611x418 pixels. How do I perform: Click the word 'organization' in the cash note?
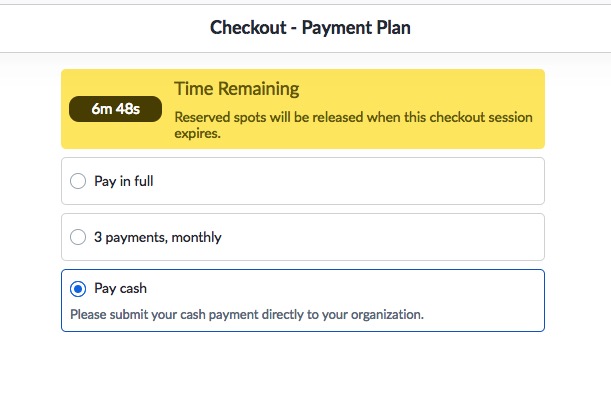pos(387,315)
